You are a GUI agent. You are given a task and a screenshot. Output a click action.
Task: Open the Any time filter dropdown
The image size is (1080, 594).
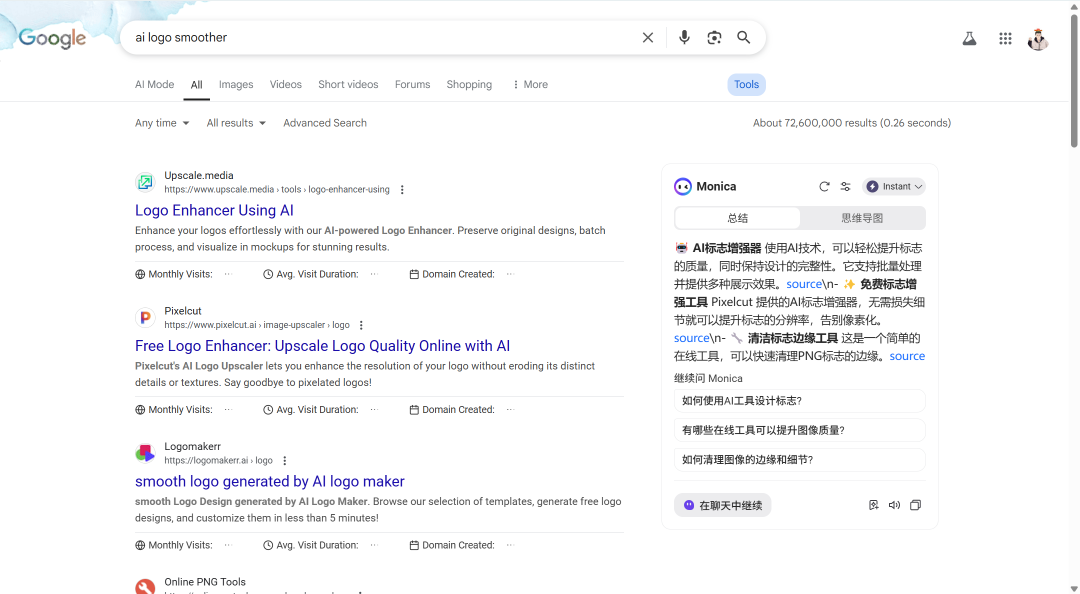pos(162,123)
